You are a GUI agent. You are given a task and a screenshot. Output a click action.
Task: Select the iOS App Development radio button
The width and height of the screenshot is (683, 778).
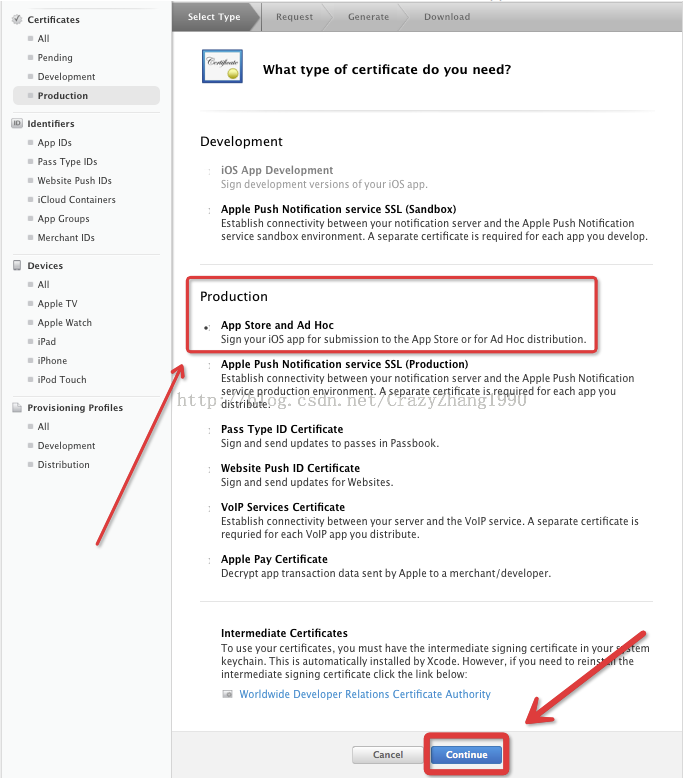(209, 171)
